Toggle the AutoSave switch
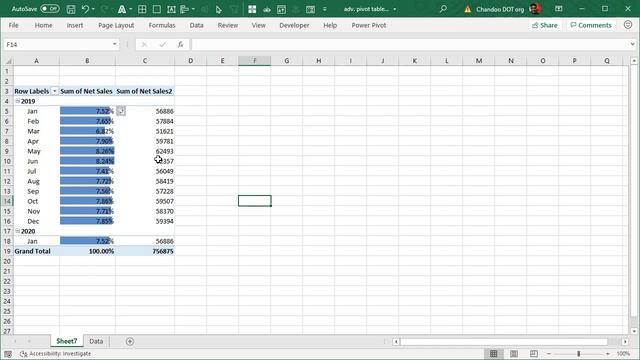640x360 pixels. pyautogui.click(x=49, y=9)
